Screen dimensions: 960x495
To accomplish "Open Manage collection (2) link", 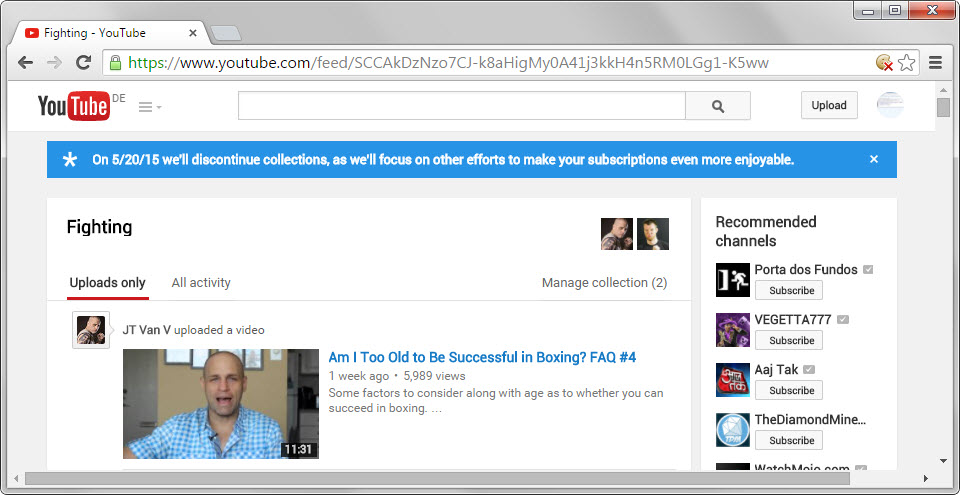I will point(604,283).
